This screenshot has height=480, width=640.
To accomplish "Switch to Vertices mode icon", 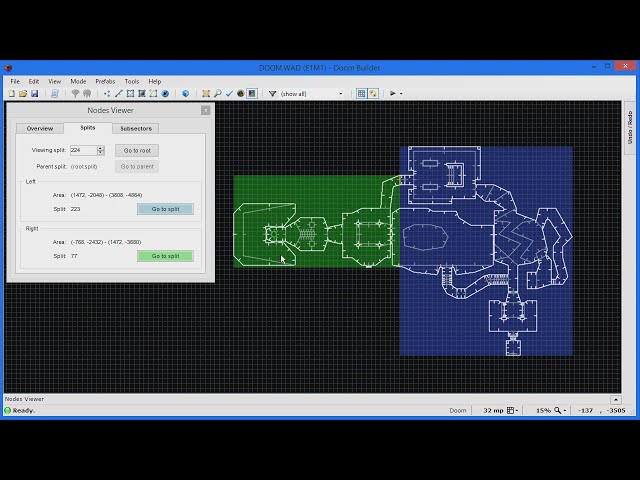I will pos(107,94).
